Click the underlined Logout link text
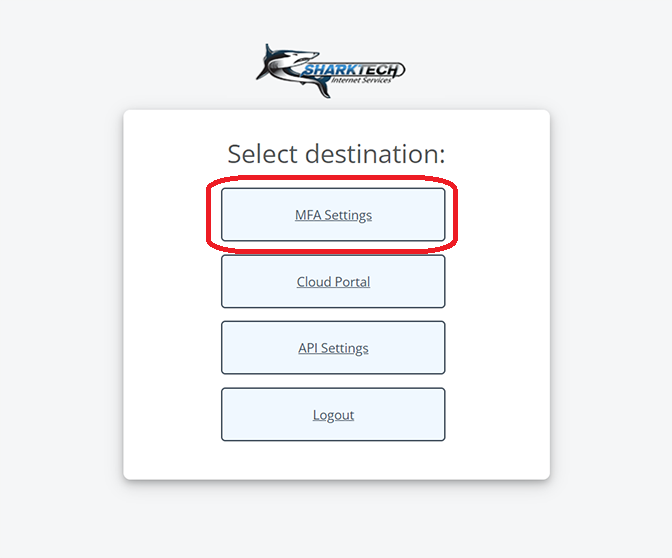 (x=333, y=415)
